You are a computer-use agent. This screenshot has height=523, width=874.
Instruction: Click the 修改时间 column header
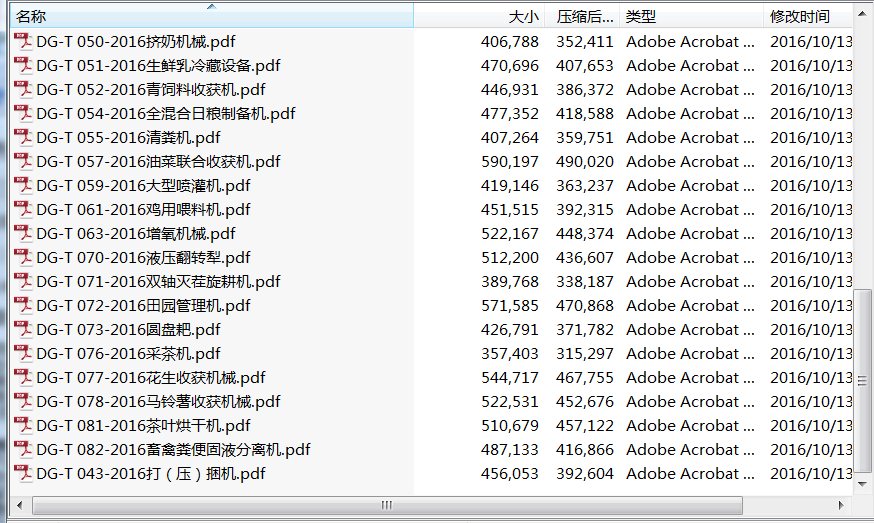coord(808,17)
